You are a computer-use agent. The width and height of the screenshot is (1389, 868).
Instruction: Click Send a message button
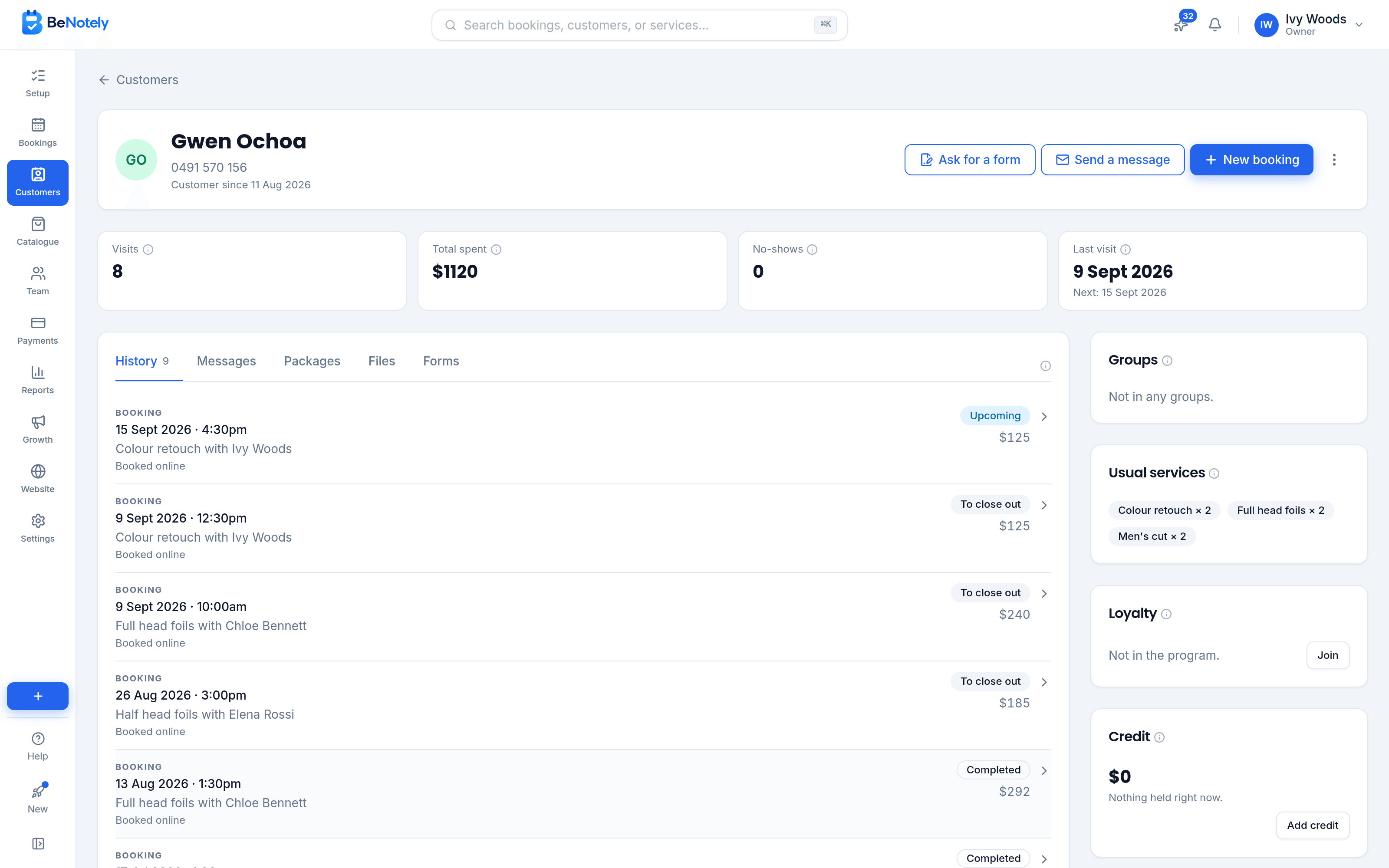pyautogui.click(x=1113, y=160)
